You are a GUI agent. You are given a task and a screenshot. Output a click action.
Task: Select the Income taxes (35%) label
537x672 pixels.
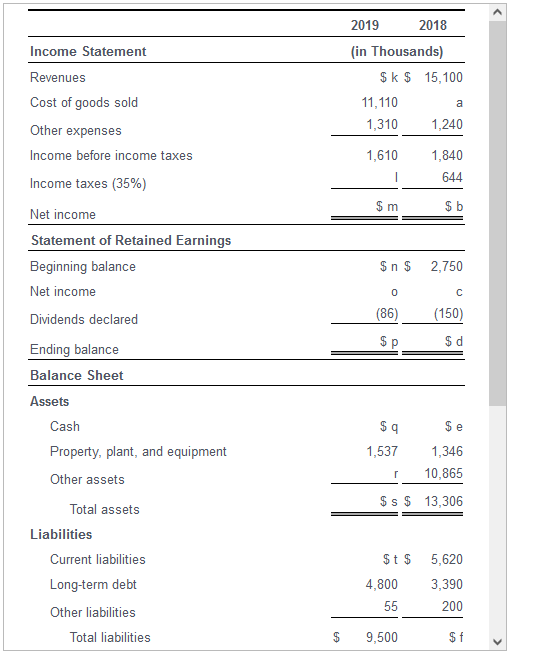(x=88, y=183)
